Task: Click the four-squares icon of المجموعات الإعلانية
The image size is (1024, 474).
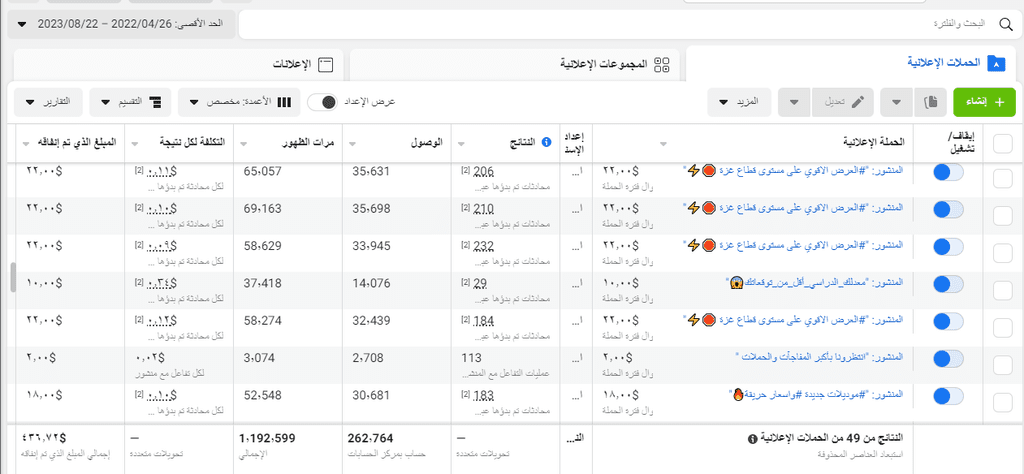Action: point(662,64)
